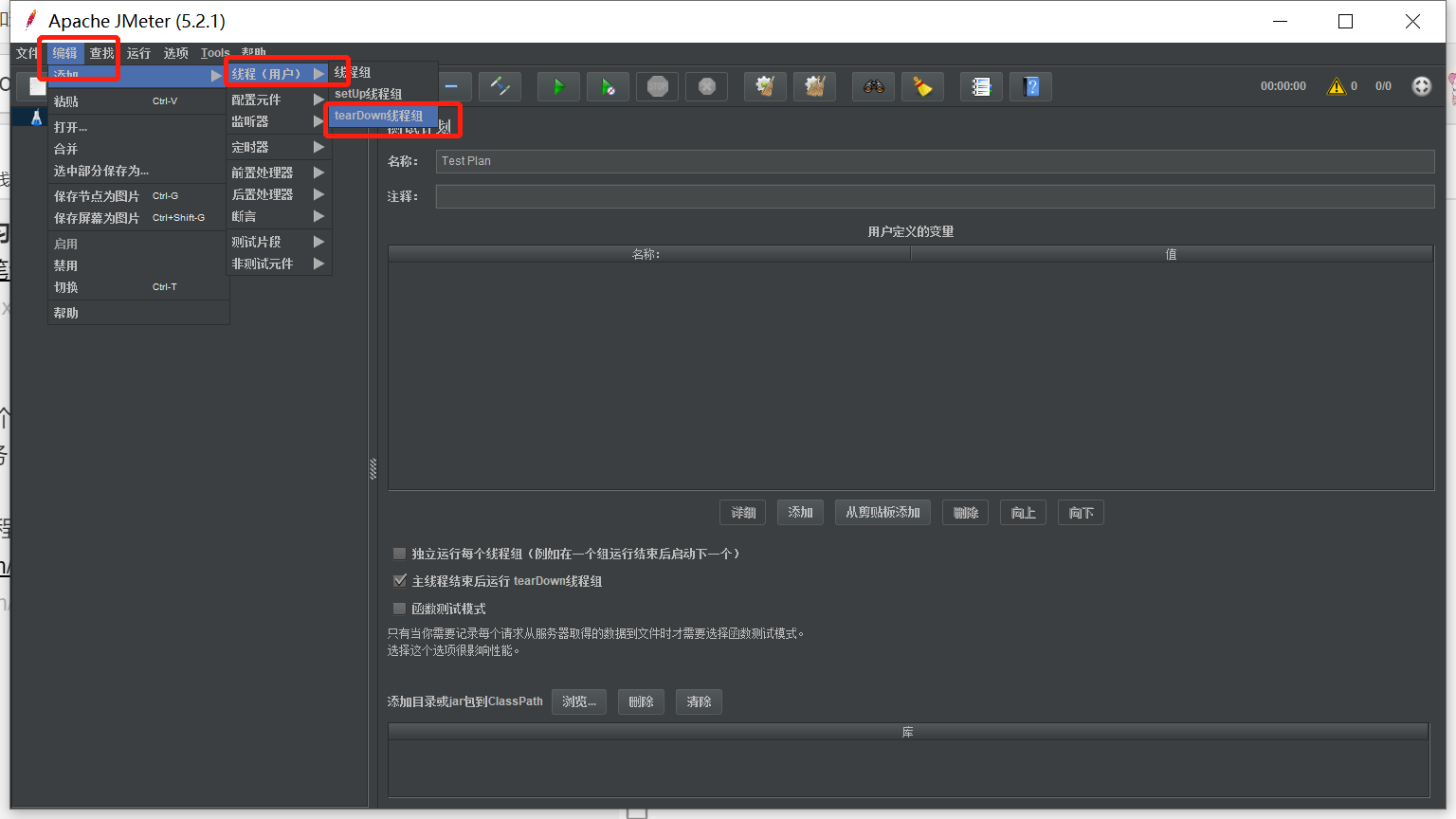Select 合并 menu entry
The height and width of the screenshot is (819, 1456).
[x=138, y=149]
